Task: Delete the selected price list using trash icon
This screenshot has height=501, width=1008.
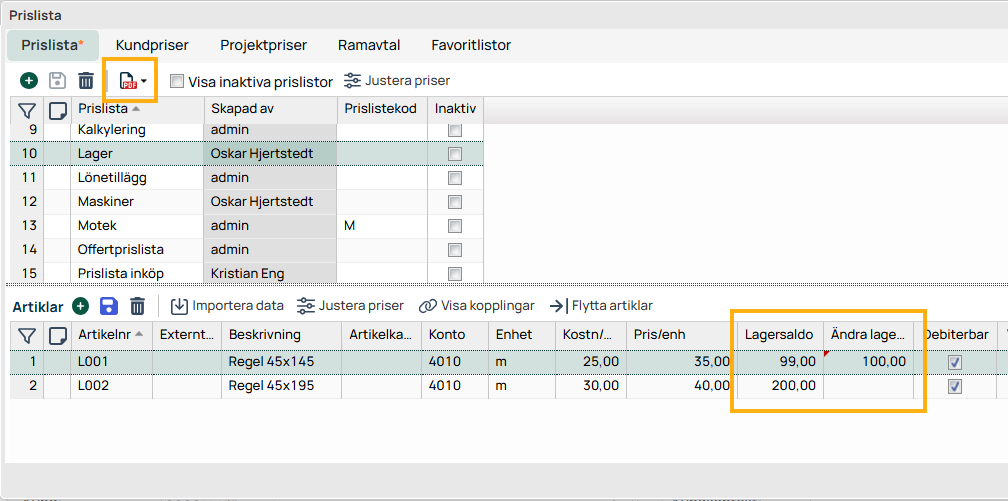Action: coord(86,81)
